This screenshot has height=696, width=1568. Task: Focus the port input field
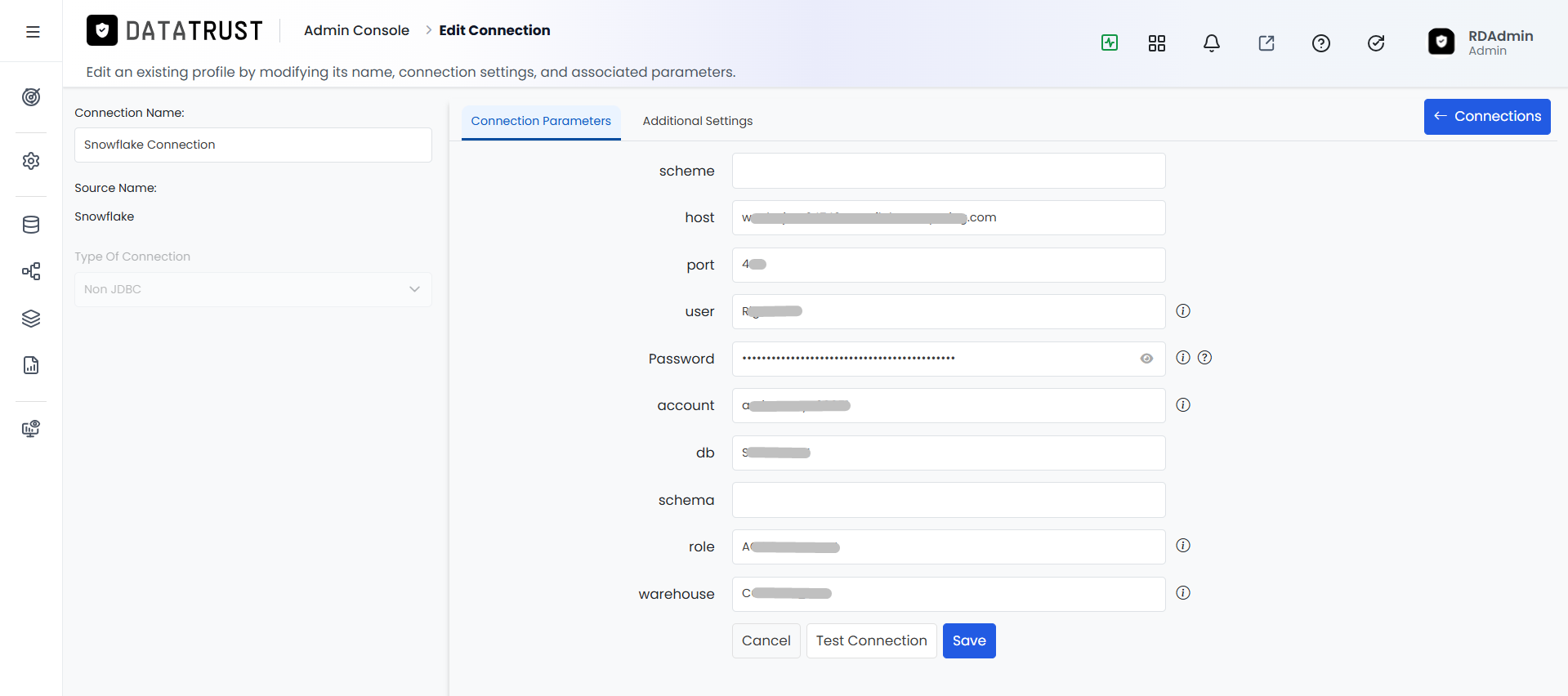(949, 265)
